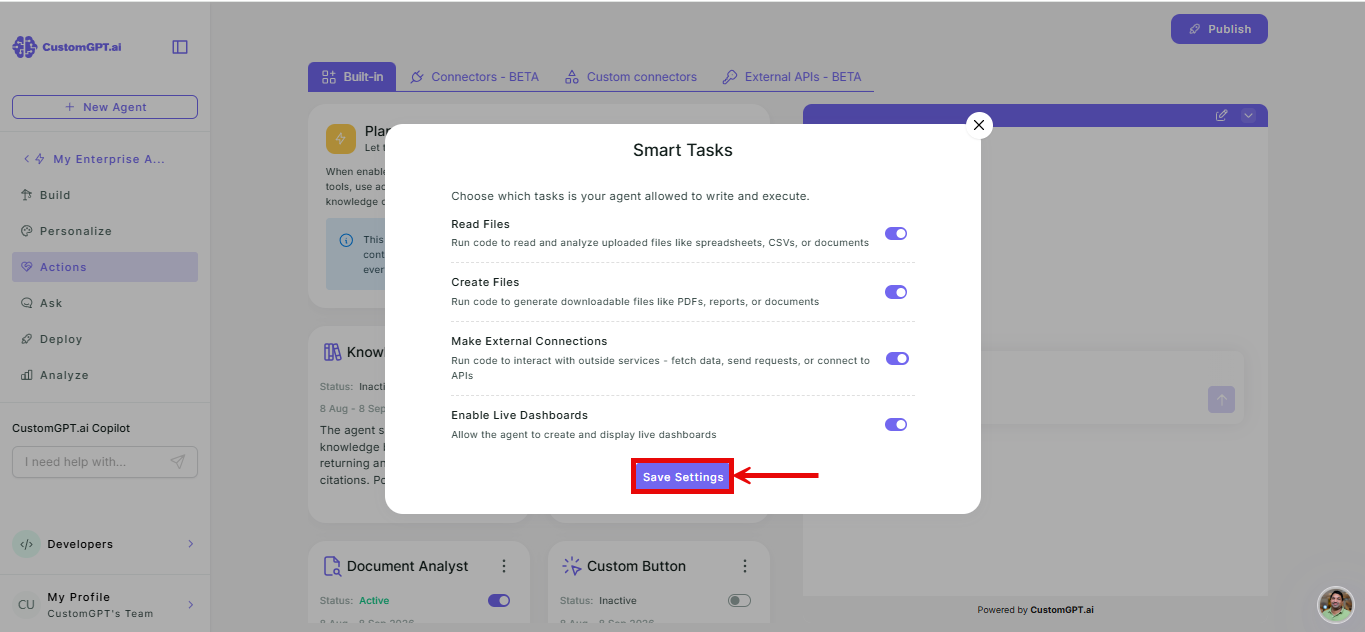Toggle the Read Files switch
Image resolution: width=1365 pixels, height=632 pixels.
coord(896,233)
